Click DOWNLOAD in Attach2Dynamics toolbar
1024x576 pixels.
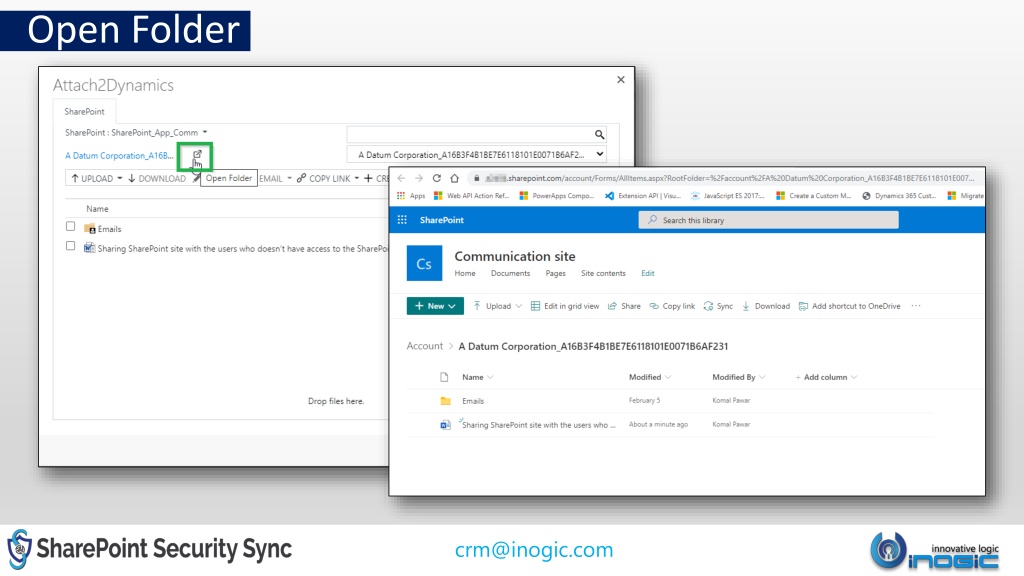click(157, 178)
